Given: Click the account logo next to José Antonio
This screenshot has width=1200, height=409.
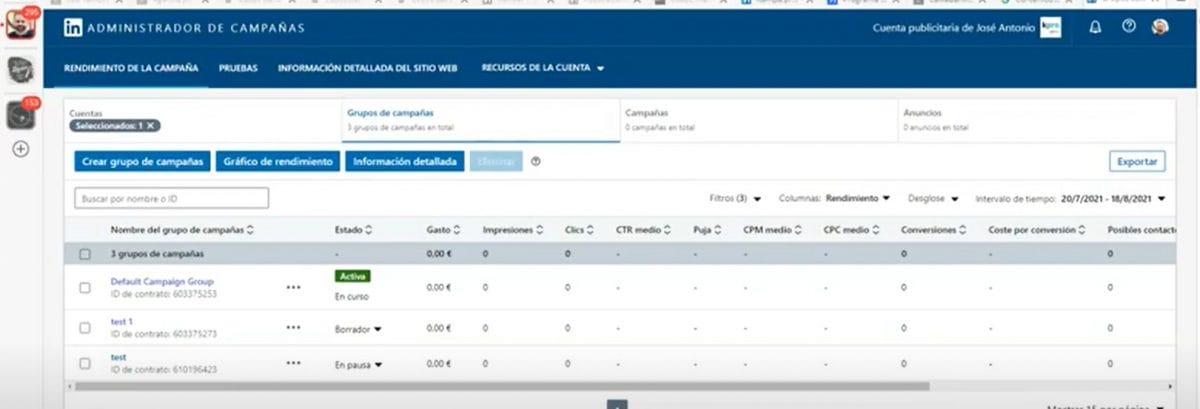Looking at the screenshot, I should pyautogui.click(x=1050, y=28).
